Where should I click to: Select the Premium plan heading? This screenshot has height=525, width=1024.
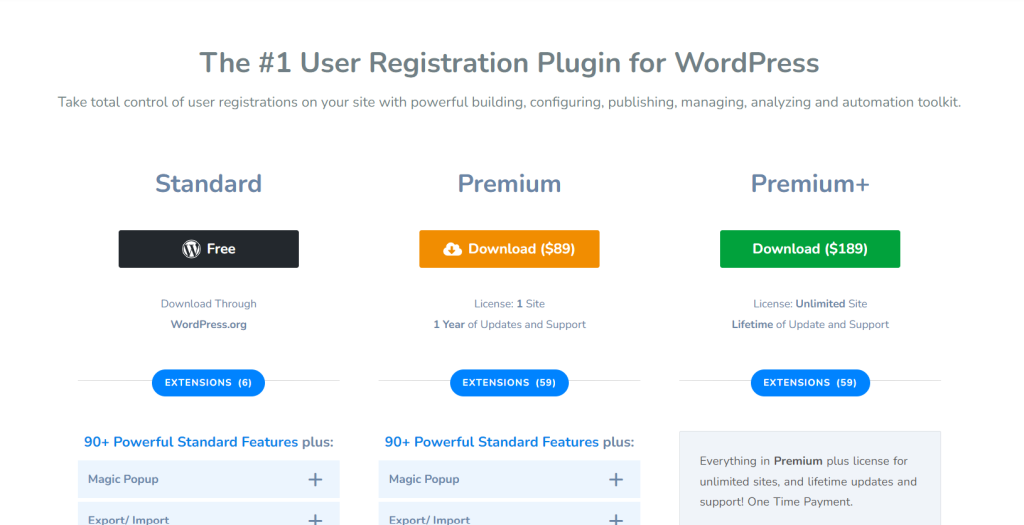pyautogui.click(x=509, y=184)
